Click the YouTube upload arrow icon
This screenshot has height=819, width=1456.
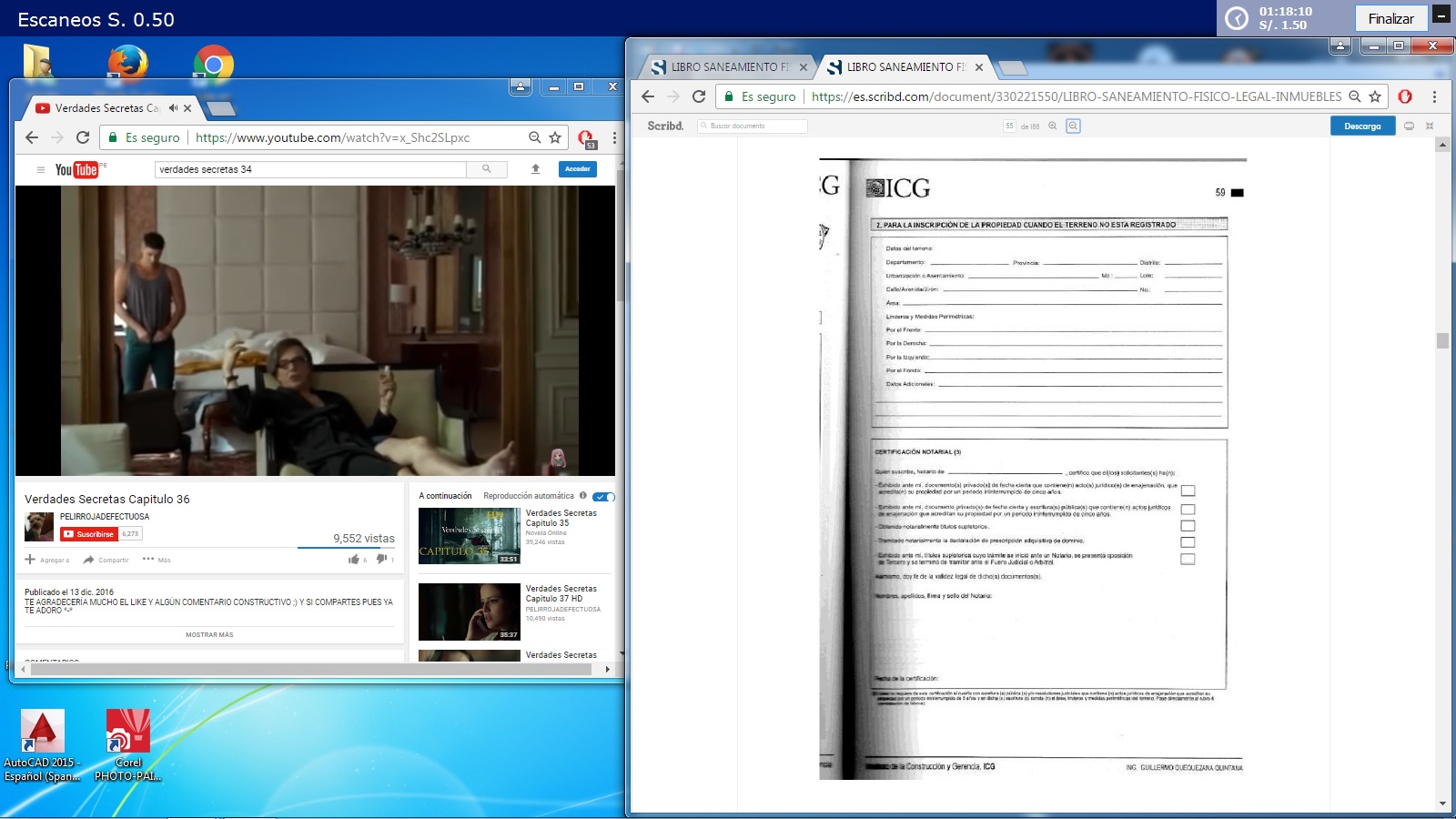(536, 169)
